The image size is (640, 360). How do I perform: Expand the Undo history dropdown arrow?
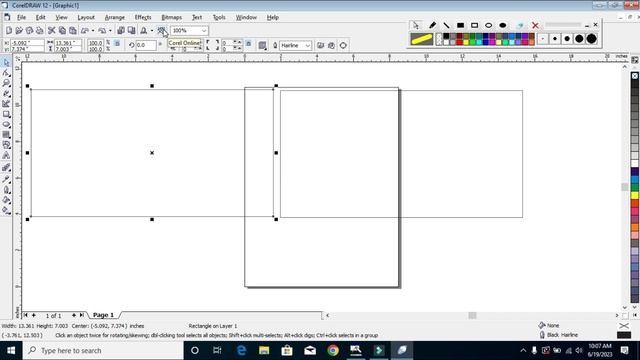(x=93, y=31)
